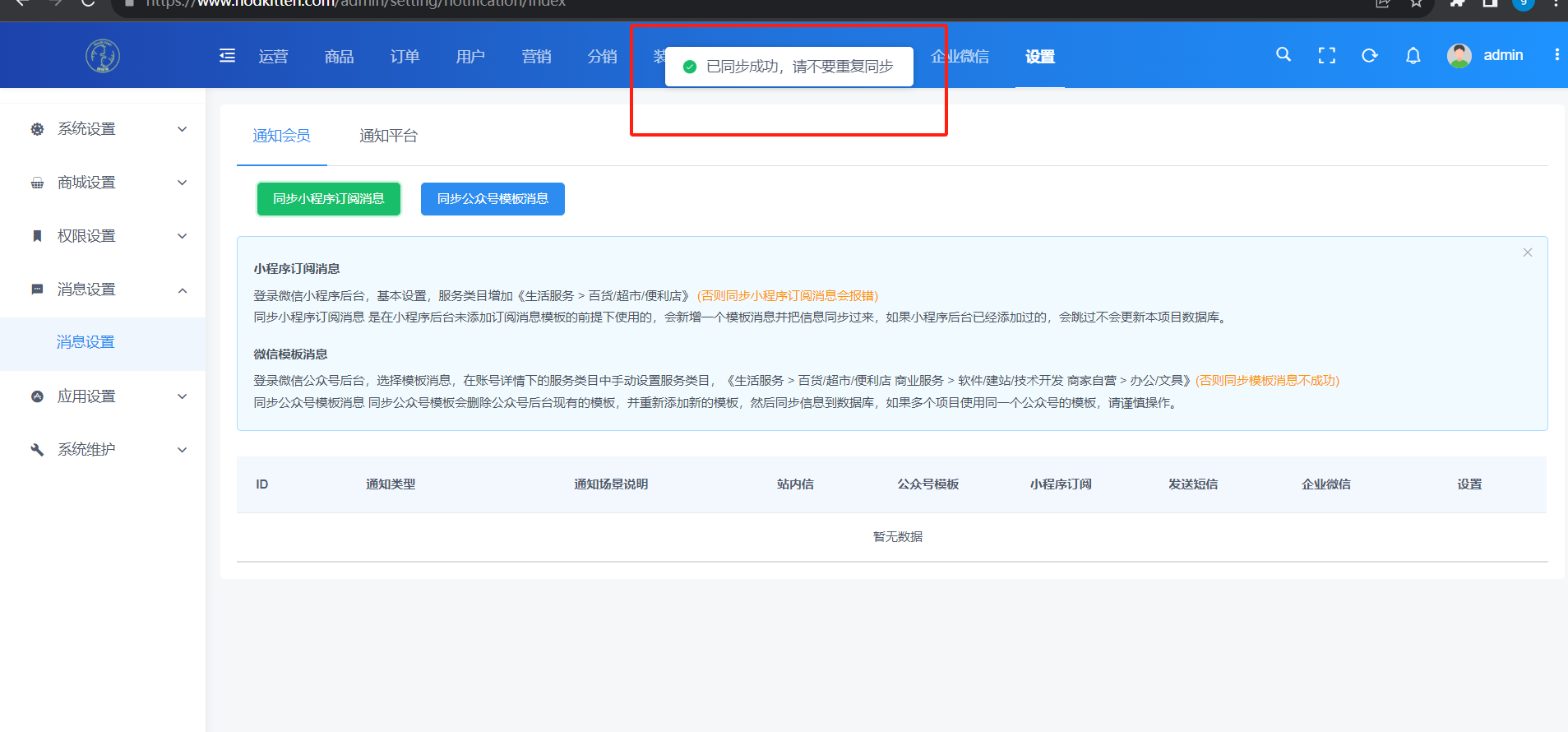1568x732 pixels.
Task: Open the 营销 top menu
Action: click(x=537, y=56)
